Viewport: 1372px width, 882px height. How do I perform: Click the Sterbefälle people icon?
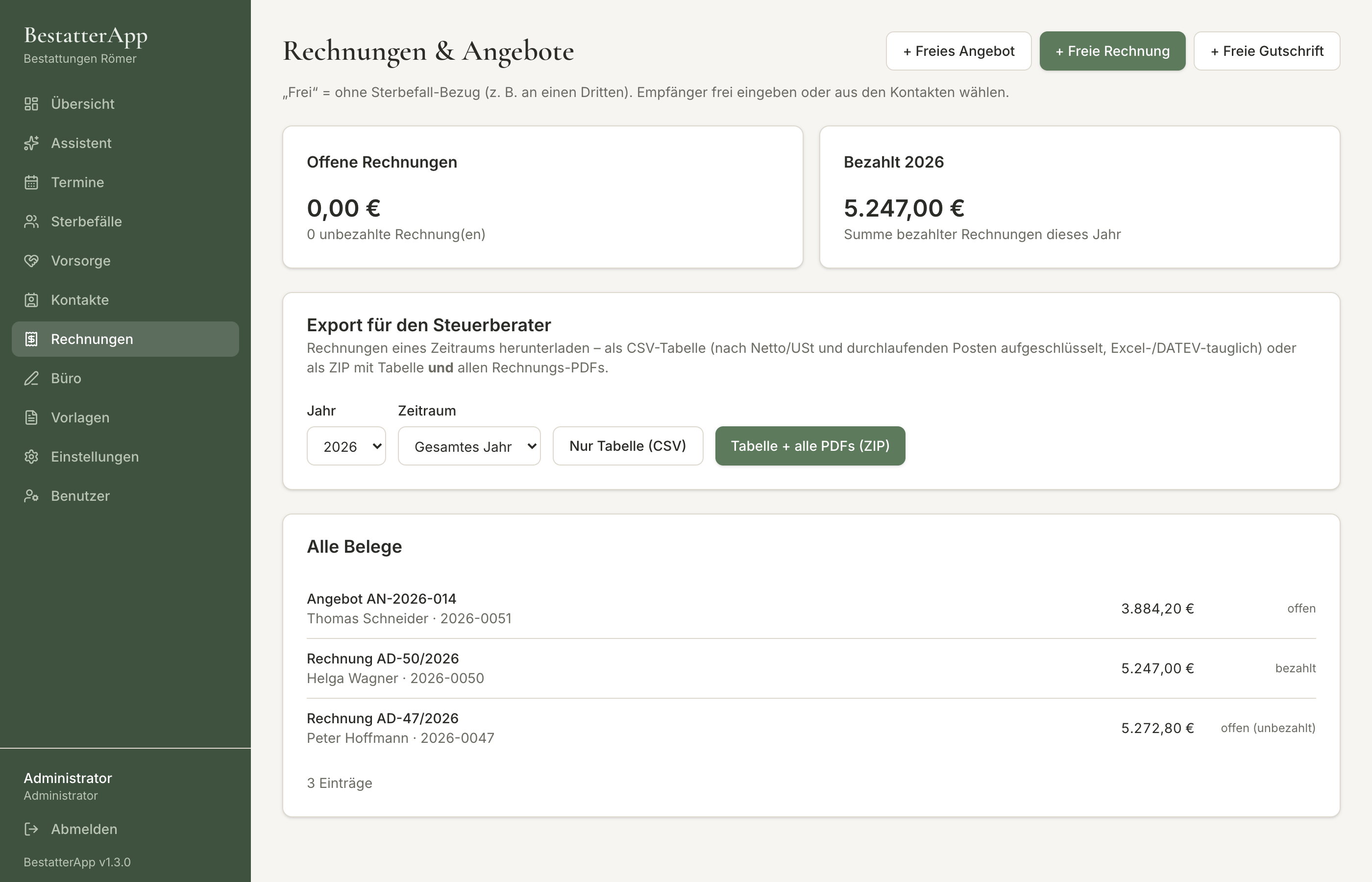[31, 221]
